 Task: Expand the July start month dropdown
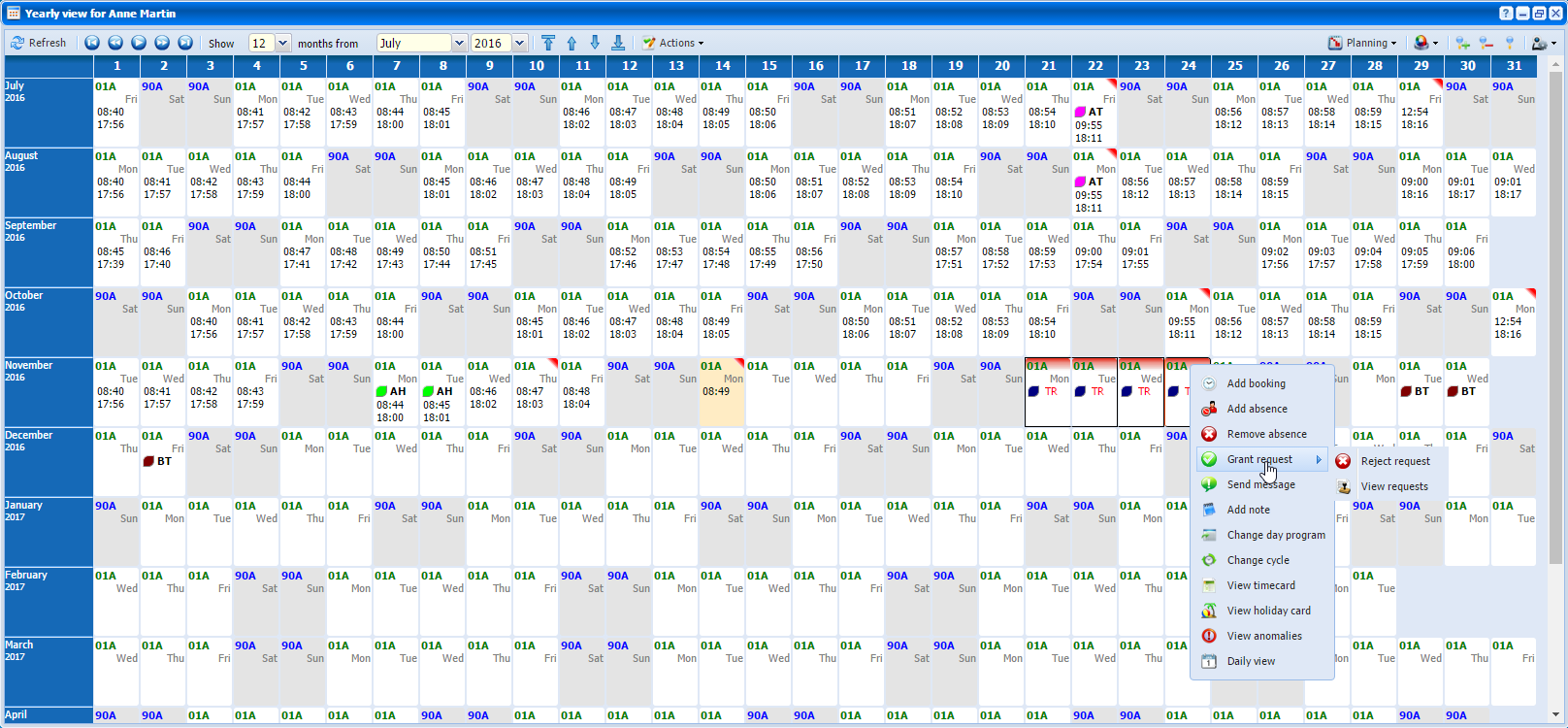[x=459, y=43]
